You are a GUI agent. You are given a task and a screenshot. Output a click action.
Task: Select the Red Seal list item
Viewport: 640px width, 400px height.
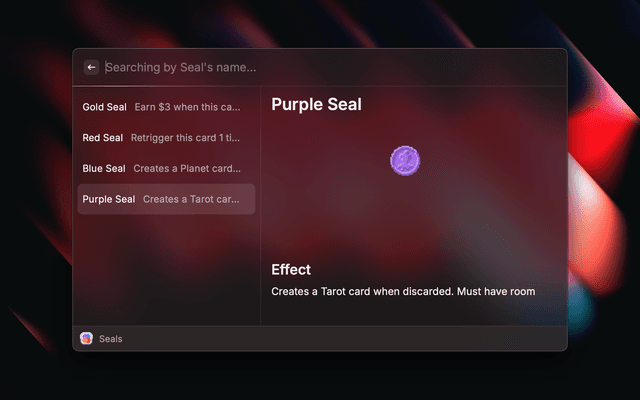coord(102,138)
